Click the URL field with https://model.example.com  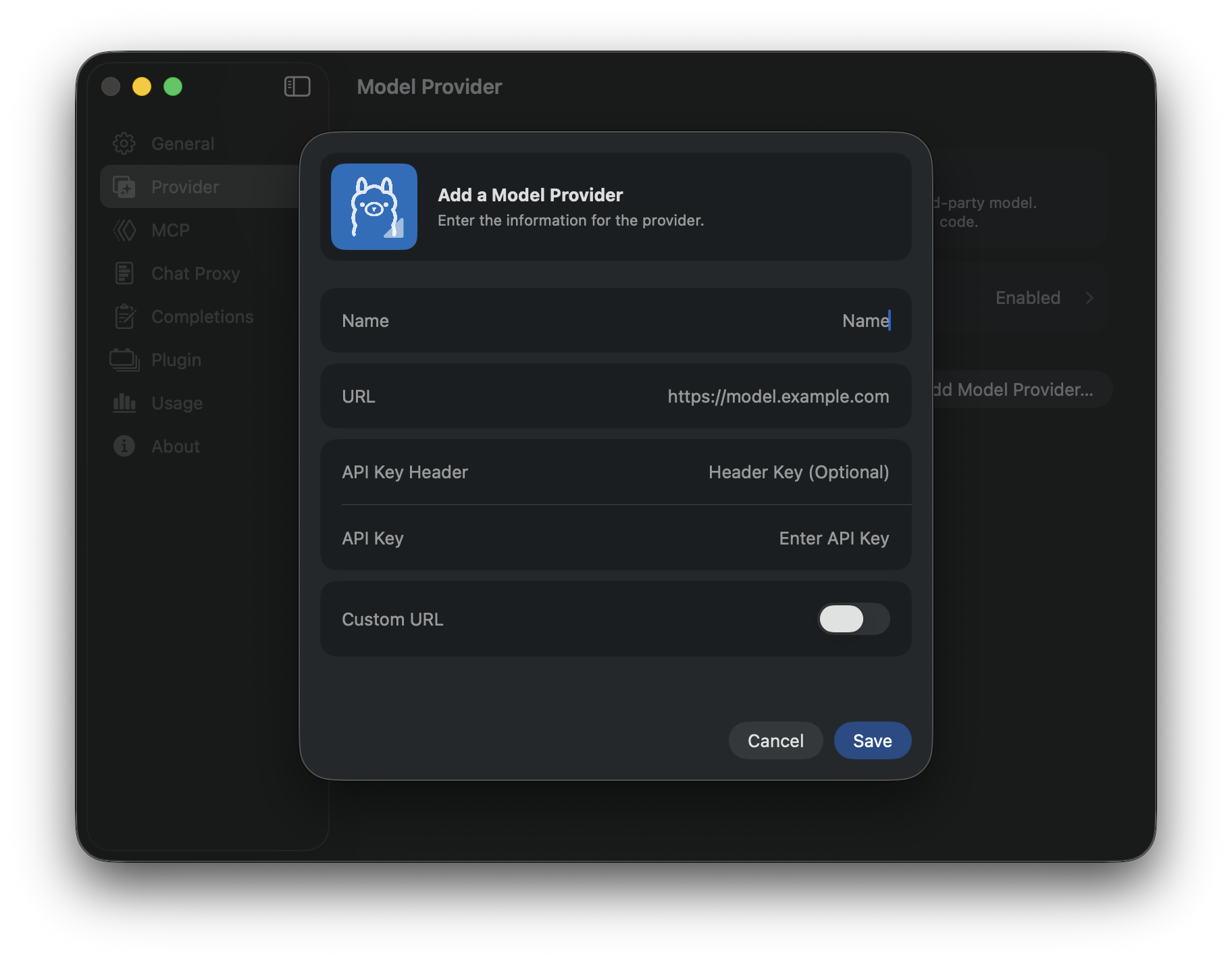616,396
